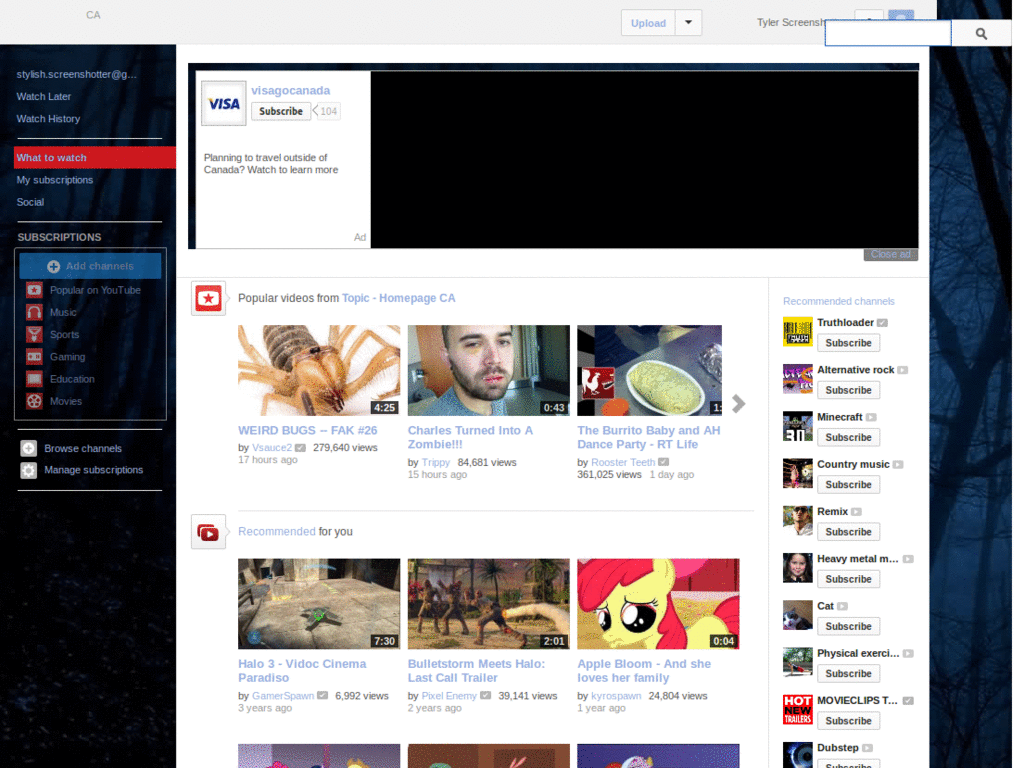
Task: Click the Remix channel avatar
Action: pos(797,520)
